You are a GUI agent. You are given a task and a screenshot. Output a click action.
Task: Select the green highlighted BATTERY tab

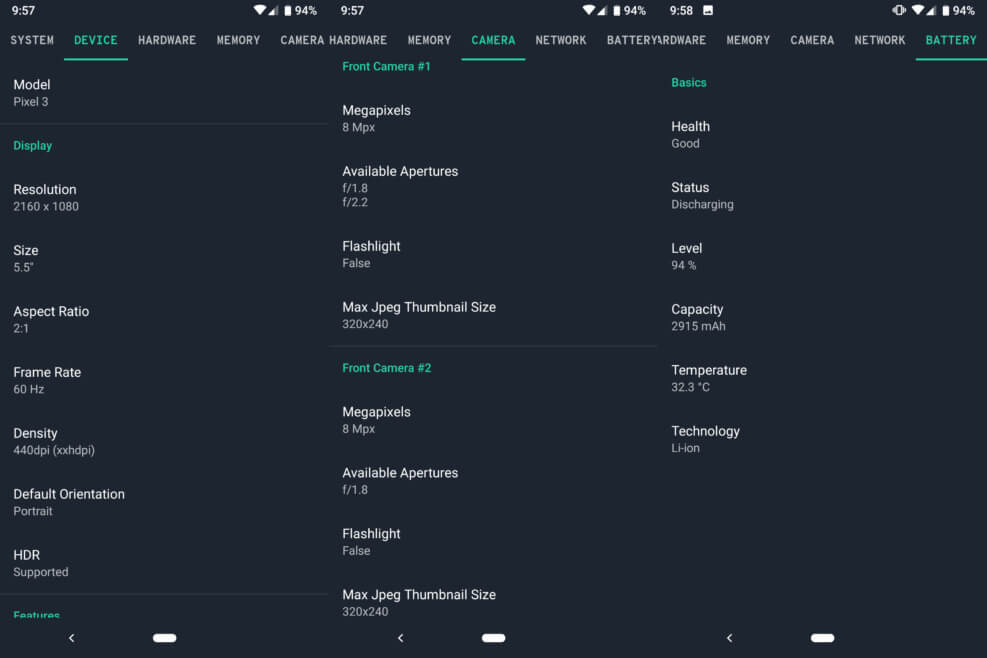(950, 40)
